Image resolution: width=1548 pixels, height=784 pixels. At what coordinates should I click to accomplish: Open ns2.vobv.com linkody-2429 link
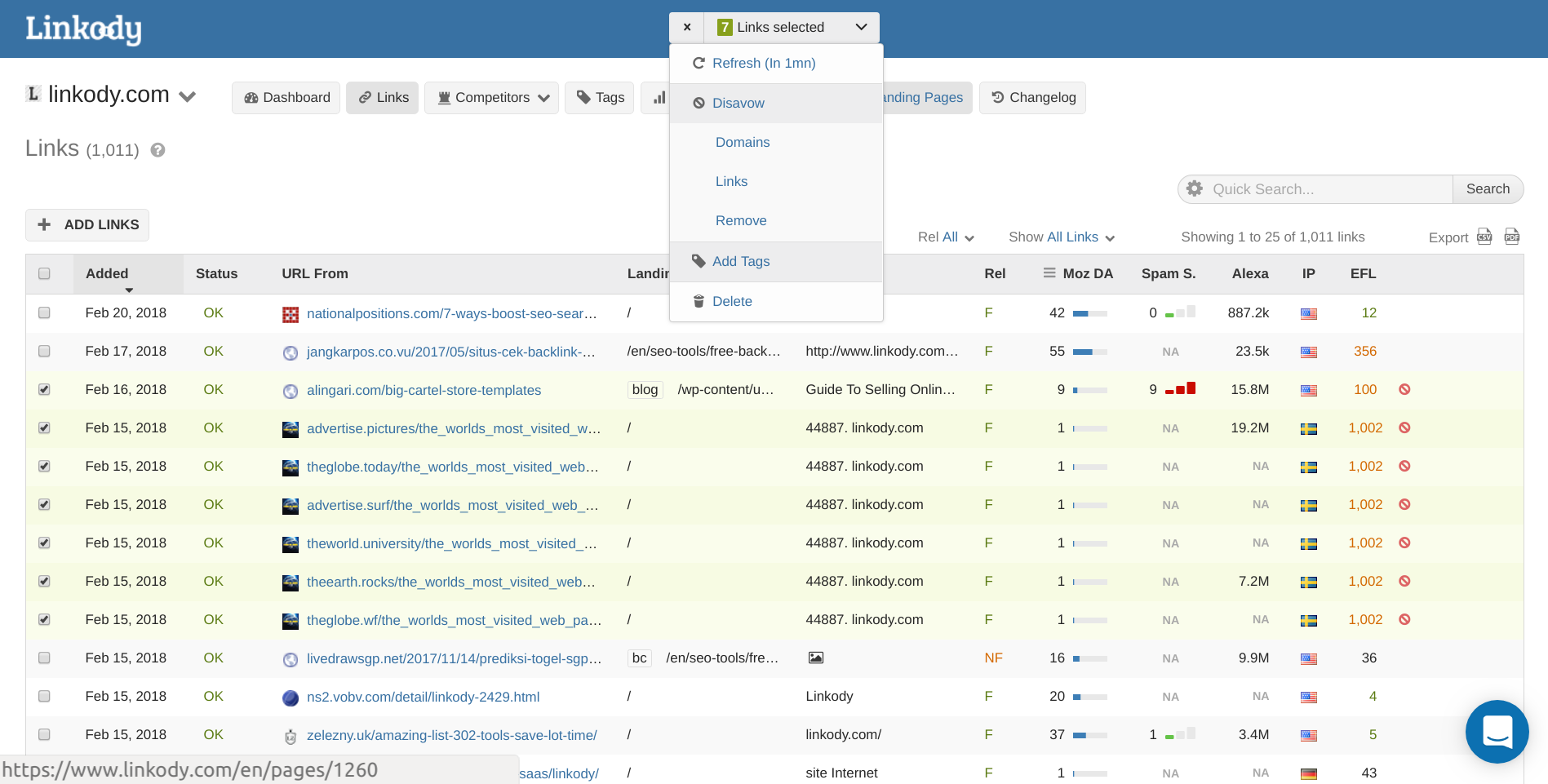click(x=423, y=697)
